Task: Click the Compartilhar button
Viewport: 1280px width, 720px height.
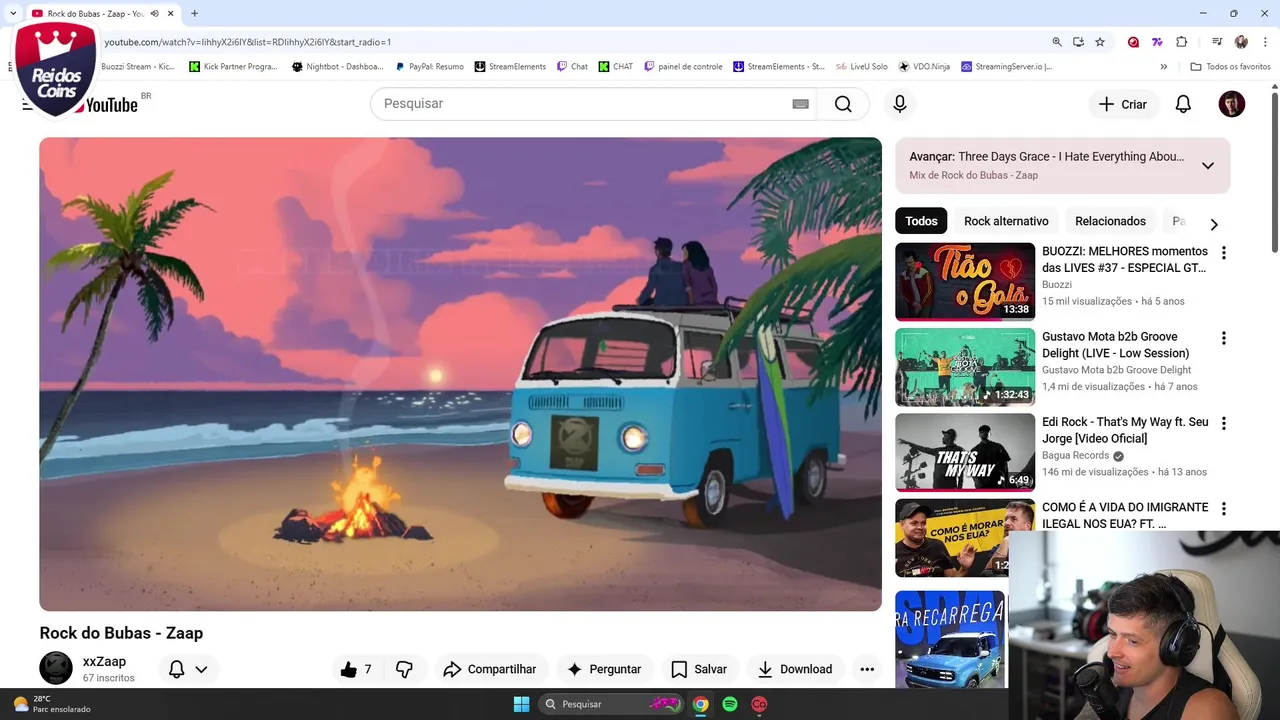Action: pyautogui.click(x=490, y=669)
